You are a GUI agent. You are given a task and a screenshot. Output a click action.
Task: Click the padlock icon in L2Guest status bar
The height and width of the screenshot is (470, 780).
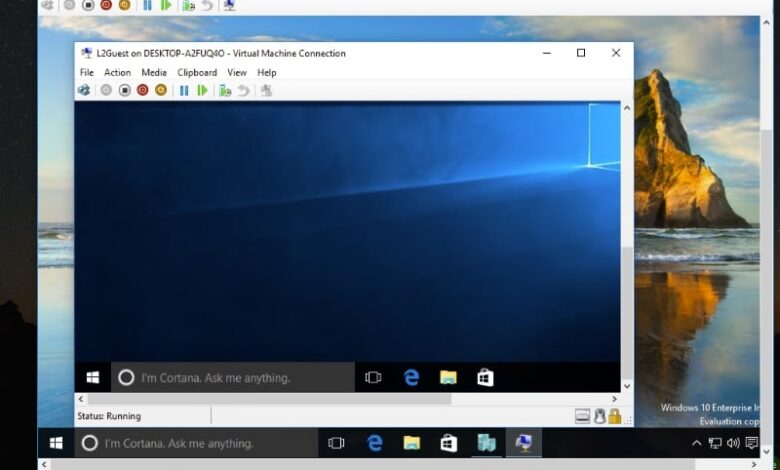click(615, 416)
